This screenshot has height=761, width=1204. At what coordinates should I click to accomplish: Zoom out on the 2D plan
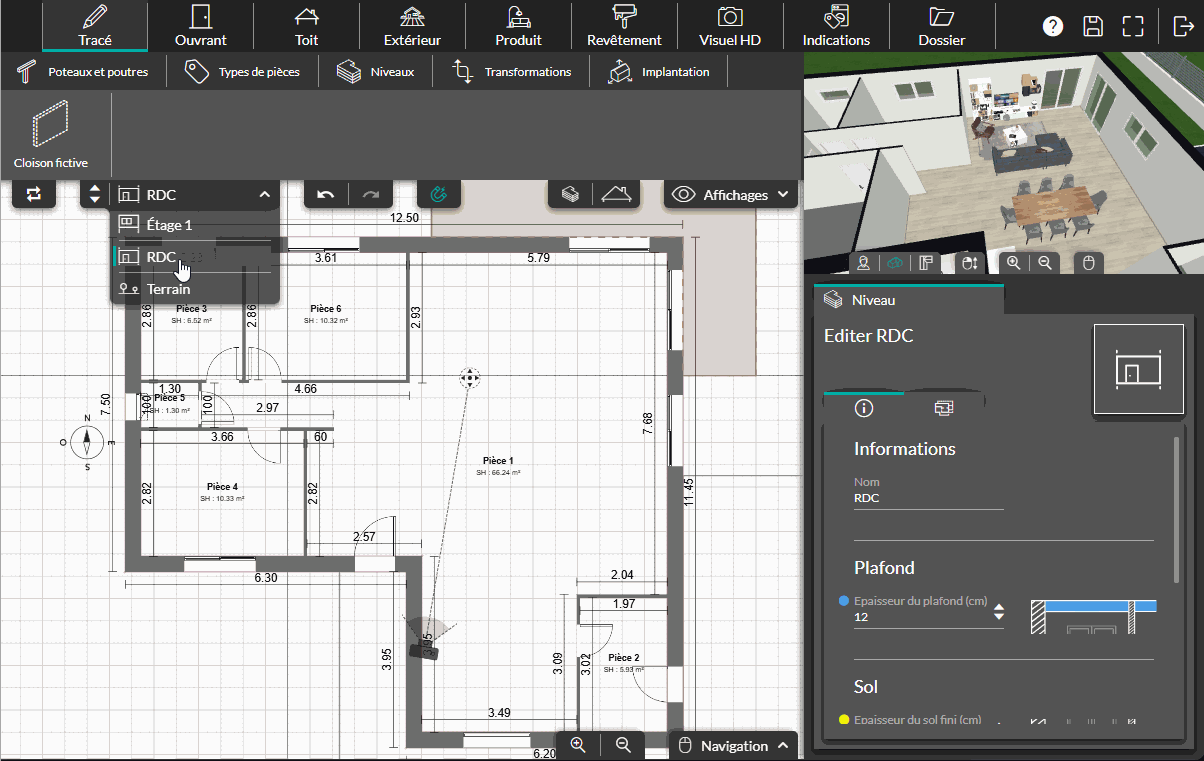pyautogui.click(x=623, y=745)
